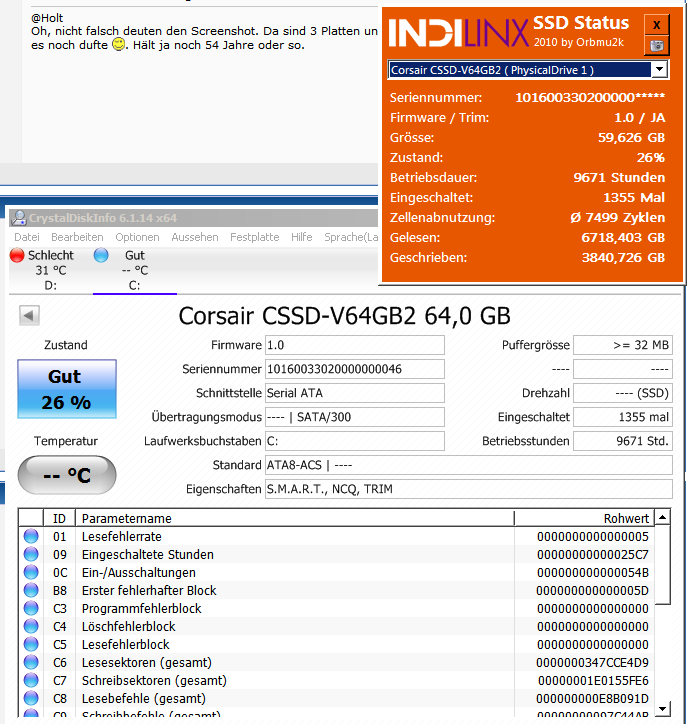Click the Parametername column header
Image resolution: width=690 pixels, height=724 pixels.
pyautogui.click(x=295, y=519)
